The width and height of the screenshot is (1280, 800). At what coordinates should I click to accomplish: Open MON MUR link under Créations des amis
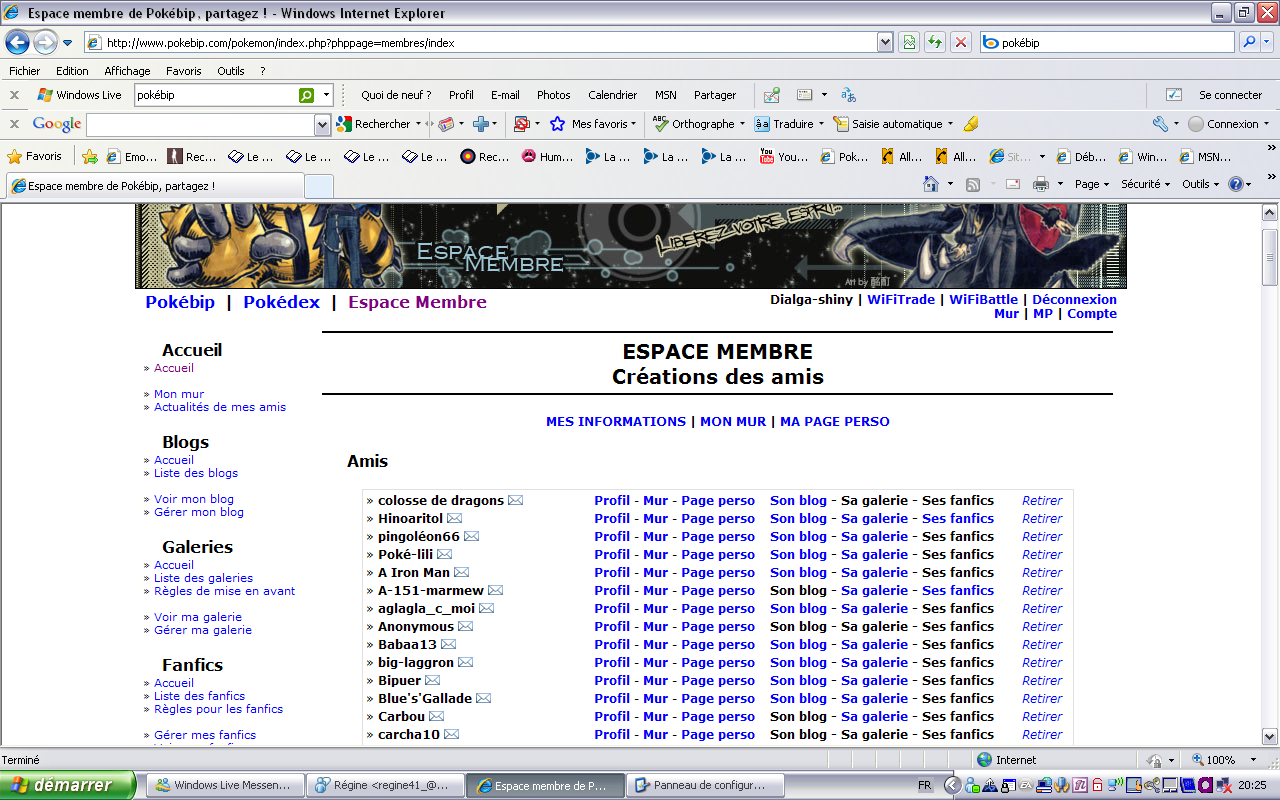click(x=733, y=421)
